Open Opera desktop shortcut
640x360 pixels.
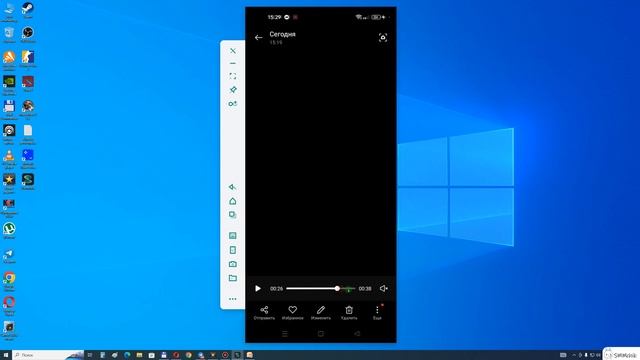click(x=9, y=305)
